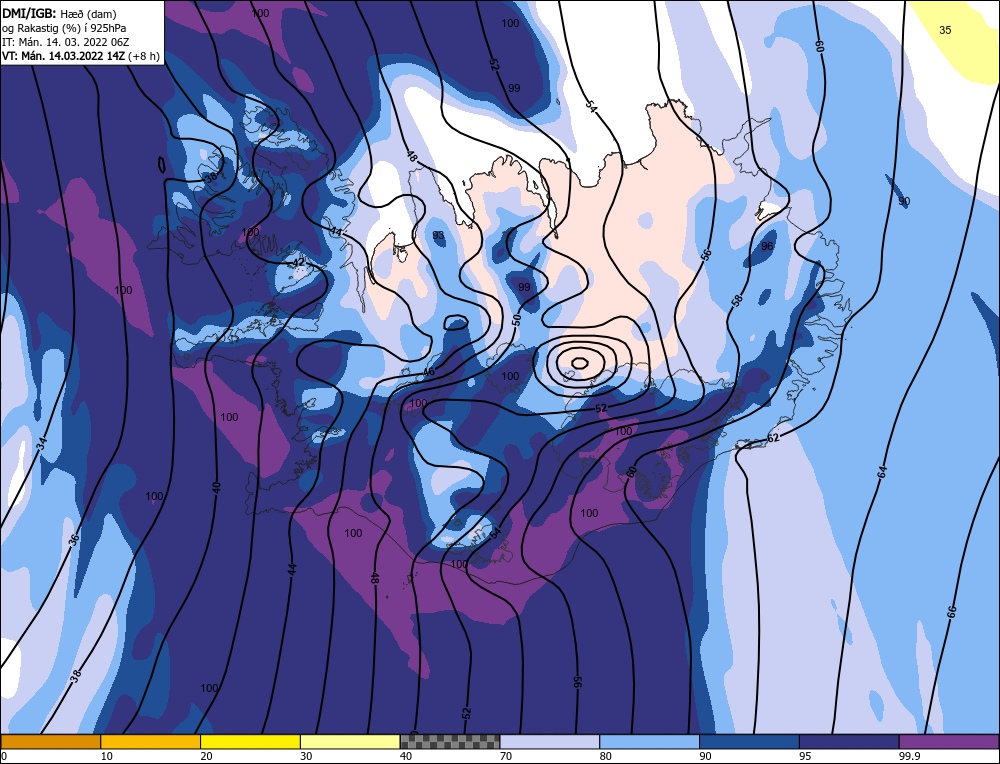The width and height of the screenshot is (1000, 764).
Task: Click the checkered gray 40–70 legend swatch
Action: [x=450, y=741]
